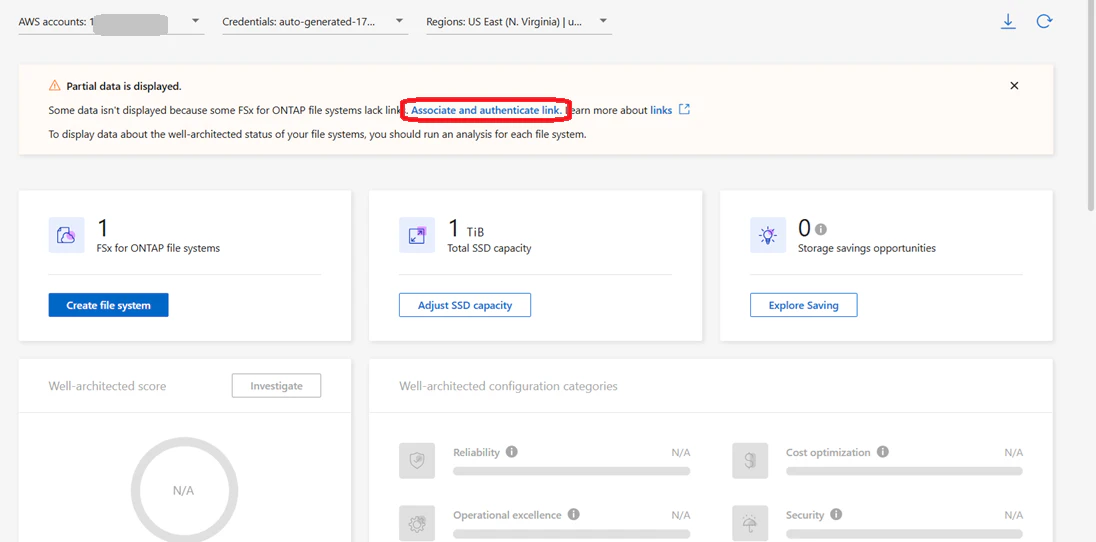Show info tooltip for Operational excellence
The image size is (1096, 542).
point(574,515)
